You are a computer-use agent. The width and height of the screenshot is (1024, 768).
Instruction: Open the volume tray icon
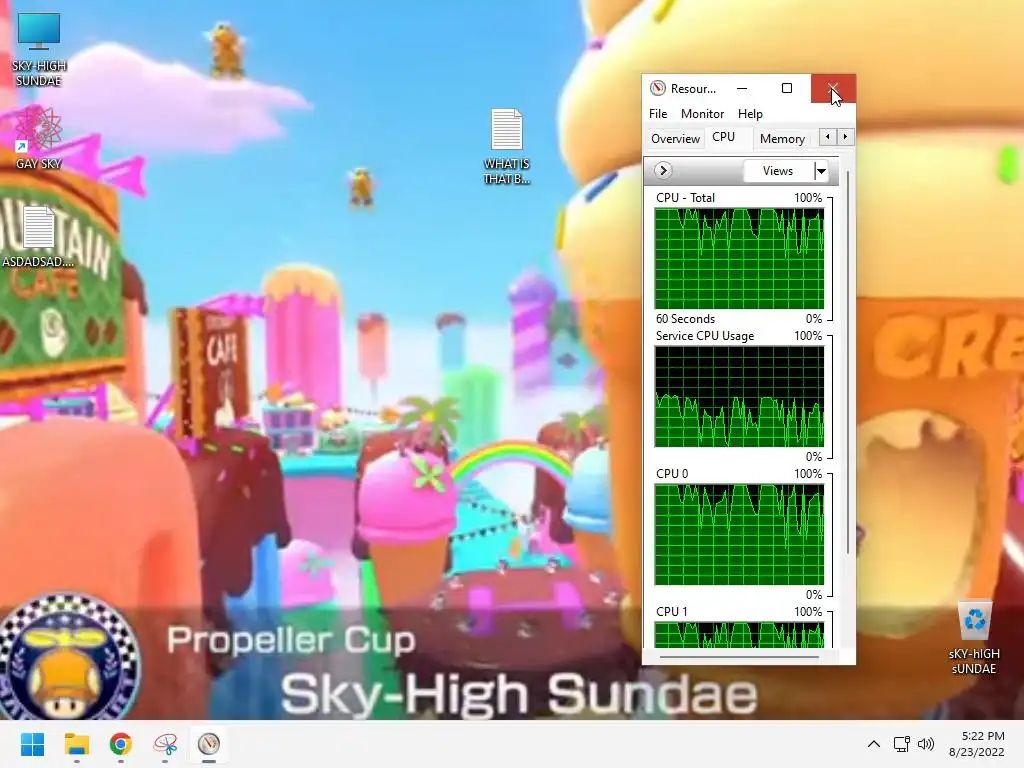coord(925,744)
